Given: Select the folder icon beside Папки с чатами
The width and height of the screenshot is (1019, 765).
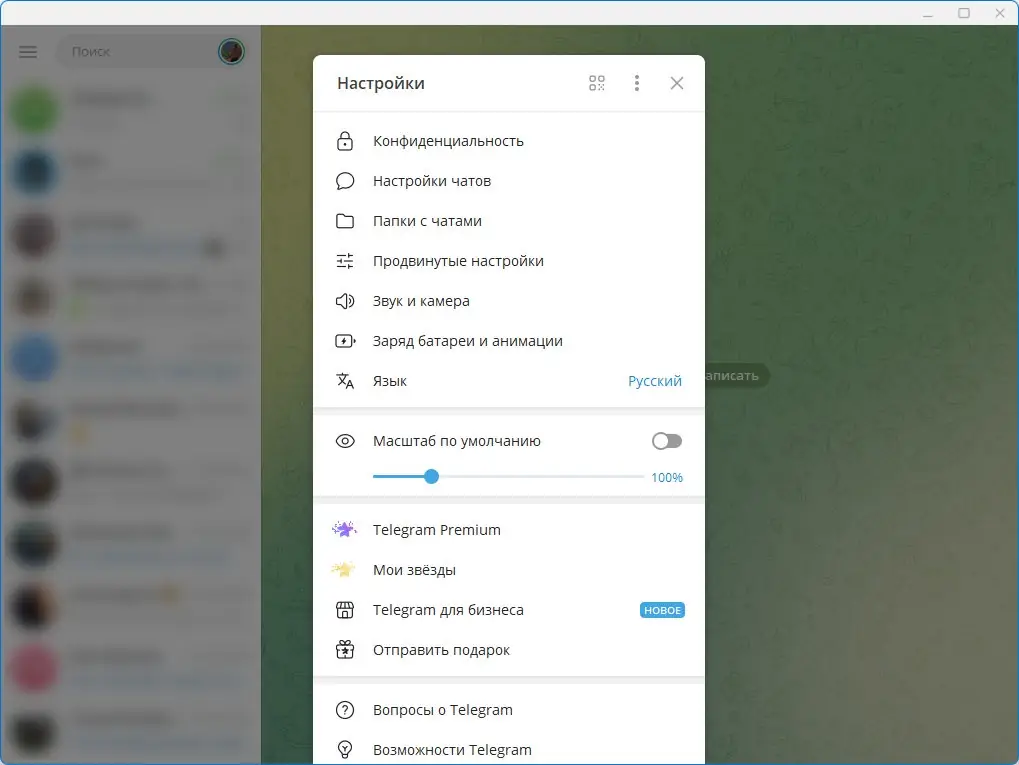Looking at the screenshot, I should [x=345, y=221].
